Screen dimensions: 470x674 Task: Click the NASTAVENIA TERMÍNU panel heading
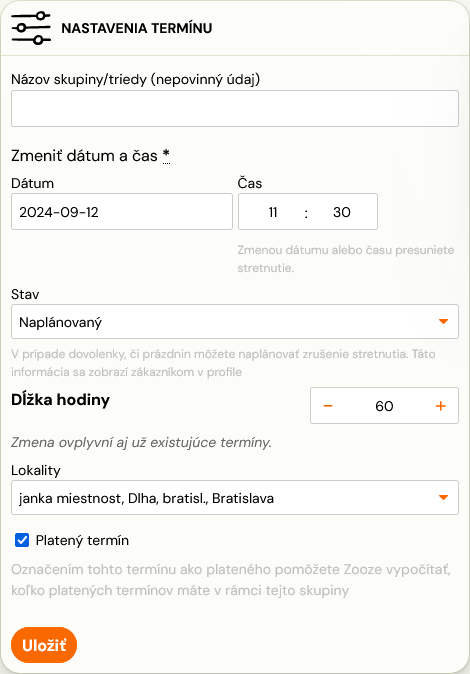tap(137, 28)
